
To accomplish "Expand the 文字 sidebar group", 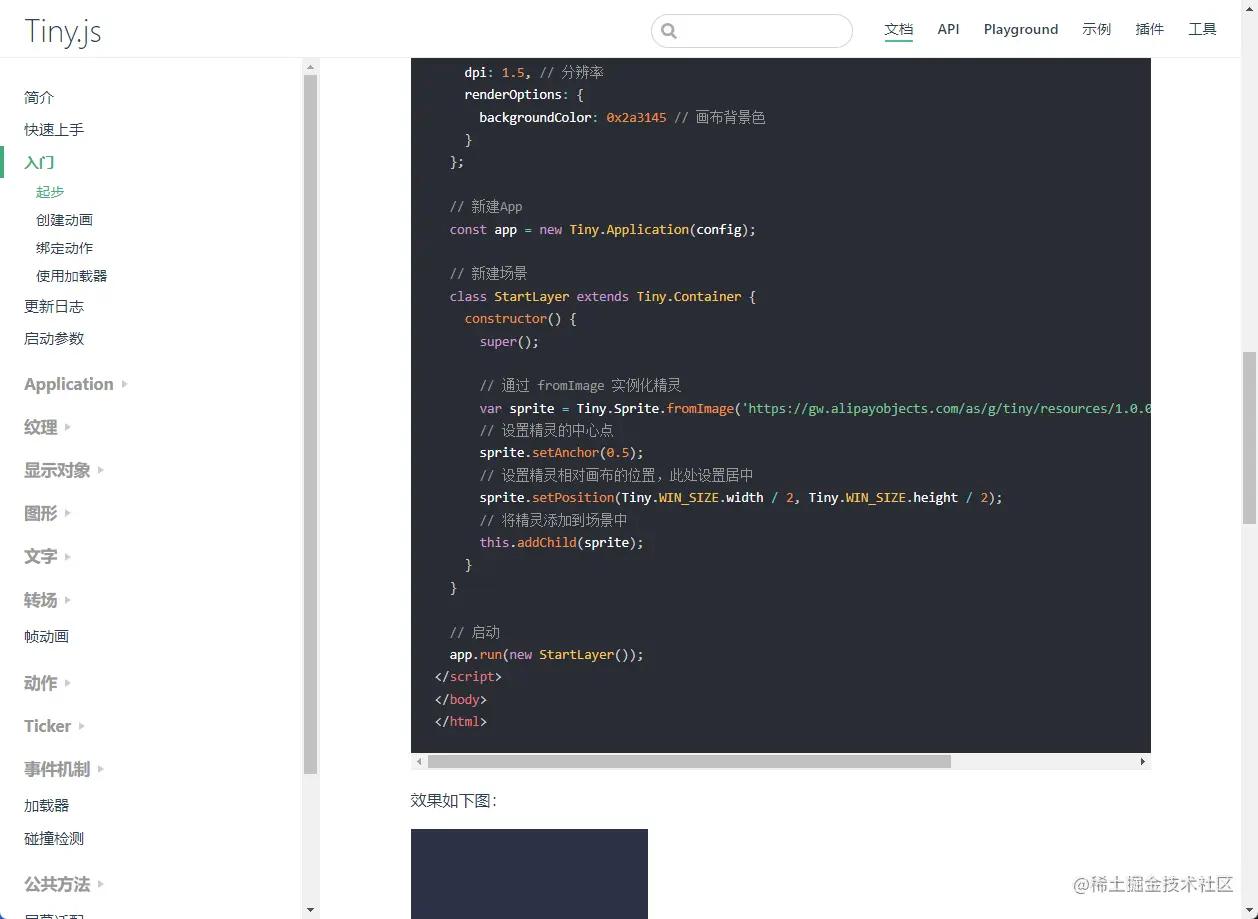I will (x=48, y=556).
